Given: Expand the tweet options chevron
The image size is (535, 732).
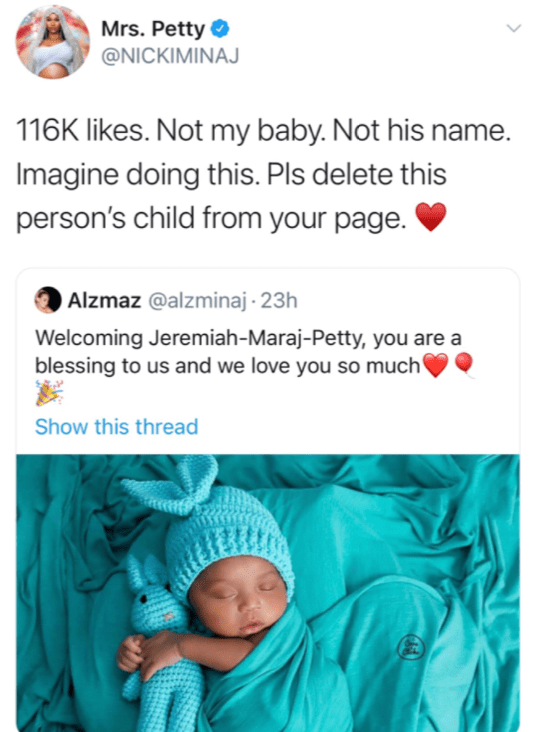Looking at the screenshot, I should pyautogui.click(x=514, y=28).
